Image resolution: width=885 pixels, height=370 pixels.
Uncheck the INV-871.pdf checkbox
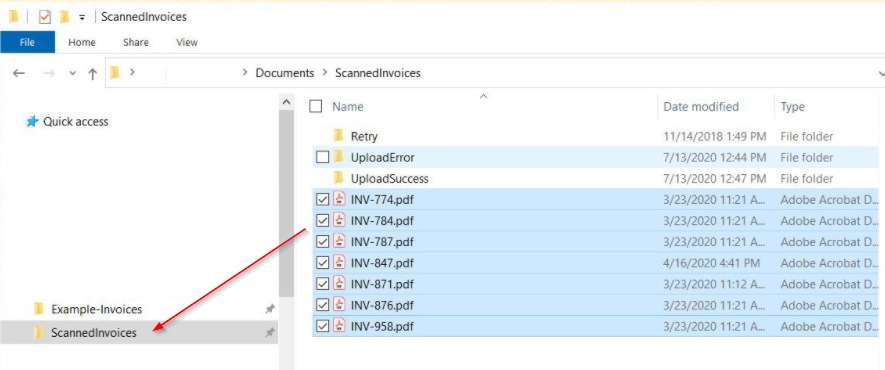[322, 284]
